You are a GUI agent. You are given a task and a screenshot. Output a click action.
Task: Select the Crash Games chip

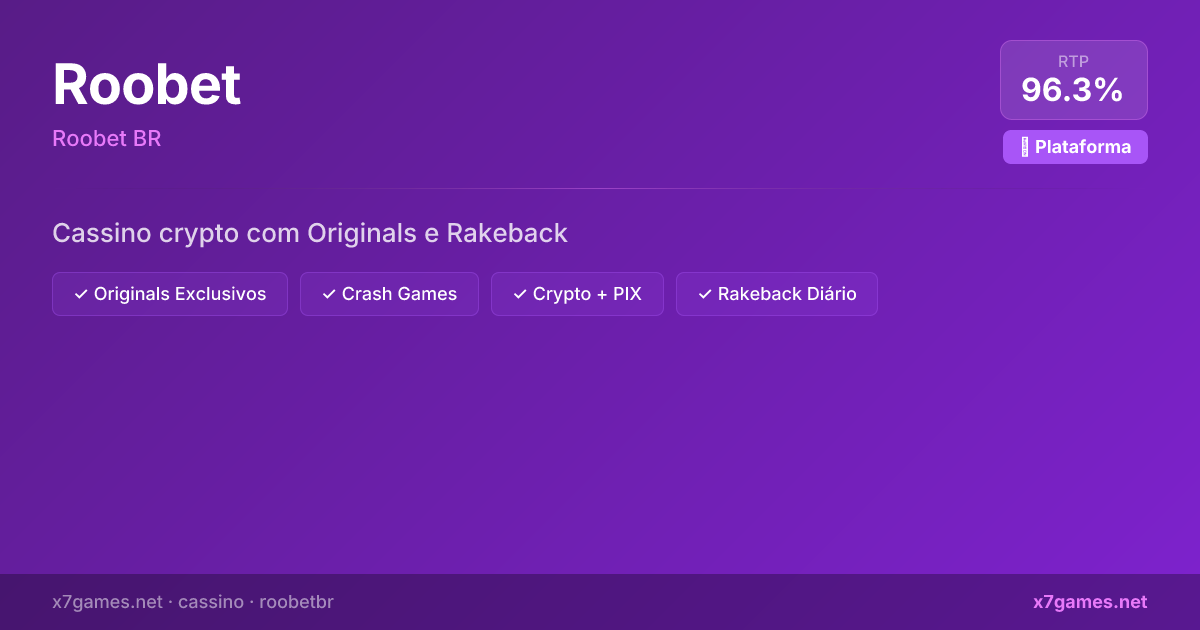(389, 294)
